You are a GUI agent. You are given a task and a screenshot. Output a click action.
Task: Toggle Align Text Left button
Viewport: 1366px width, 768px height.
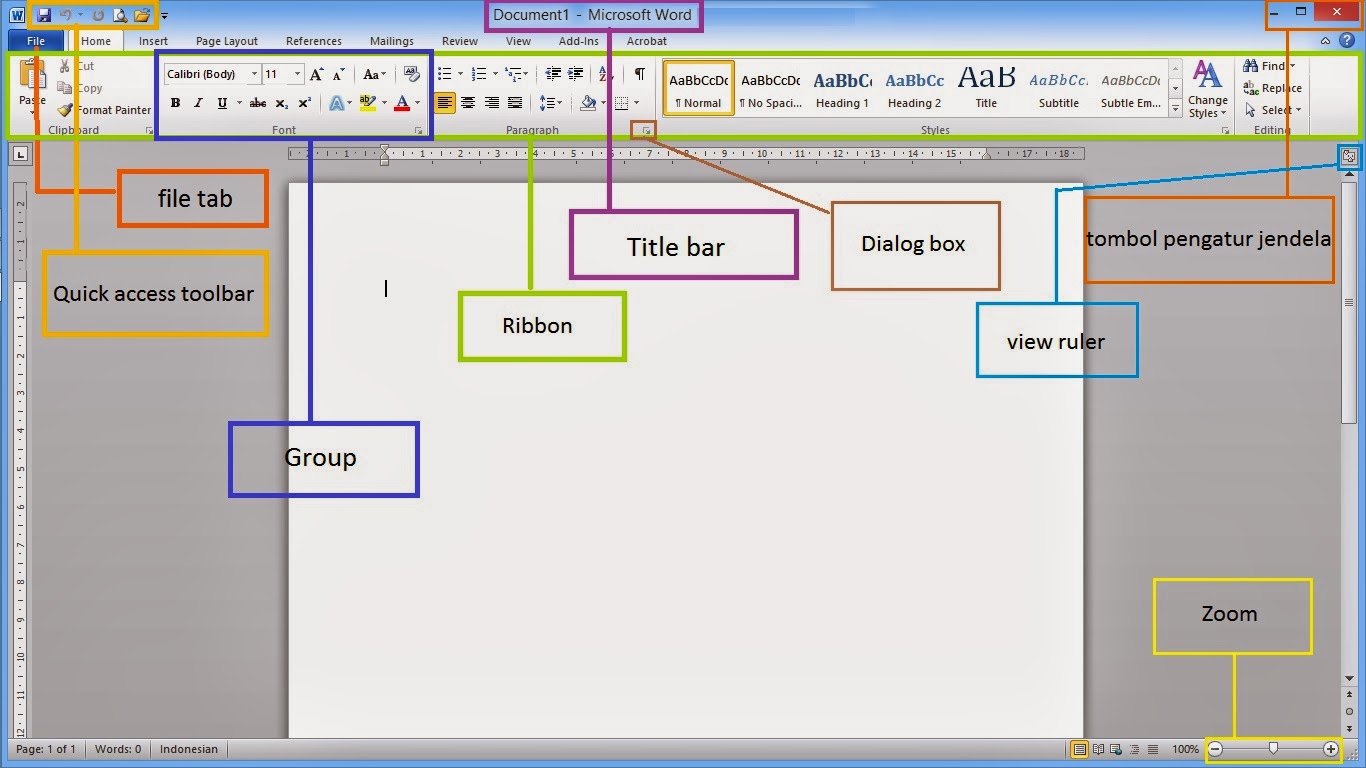[x=445, y=103]
